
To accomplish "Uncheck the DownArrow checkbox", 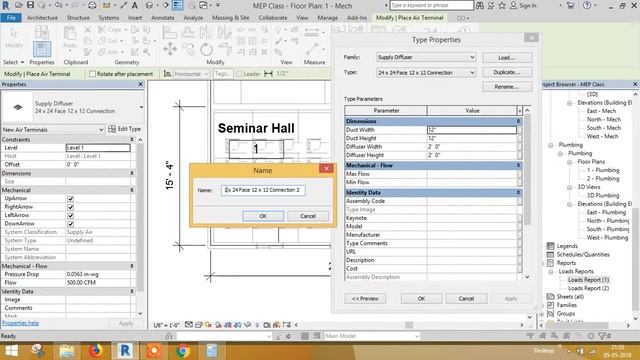I will (71, 224).
